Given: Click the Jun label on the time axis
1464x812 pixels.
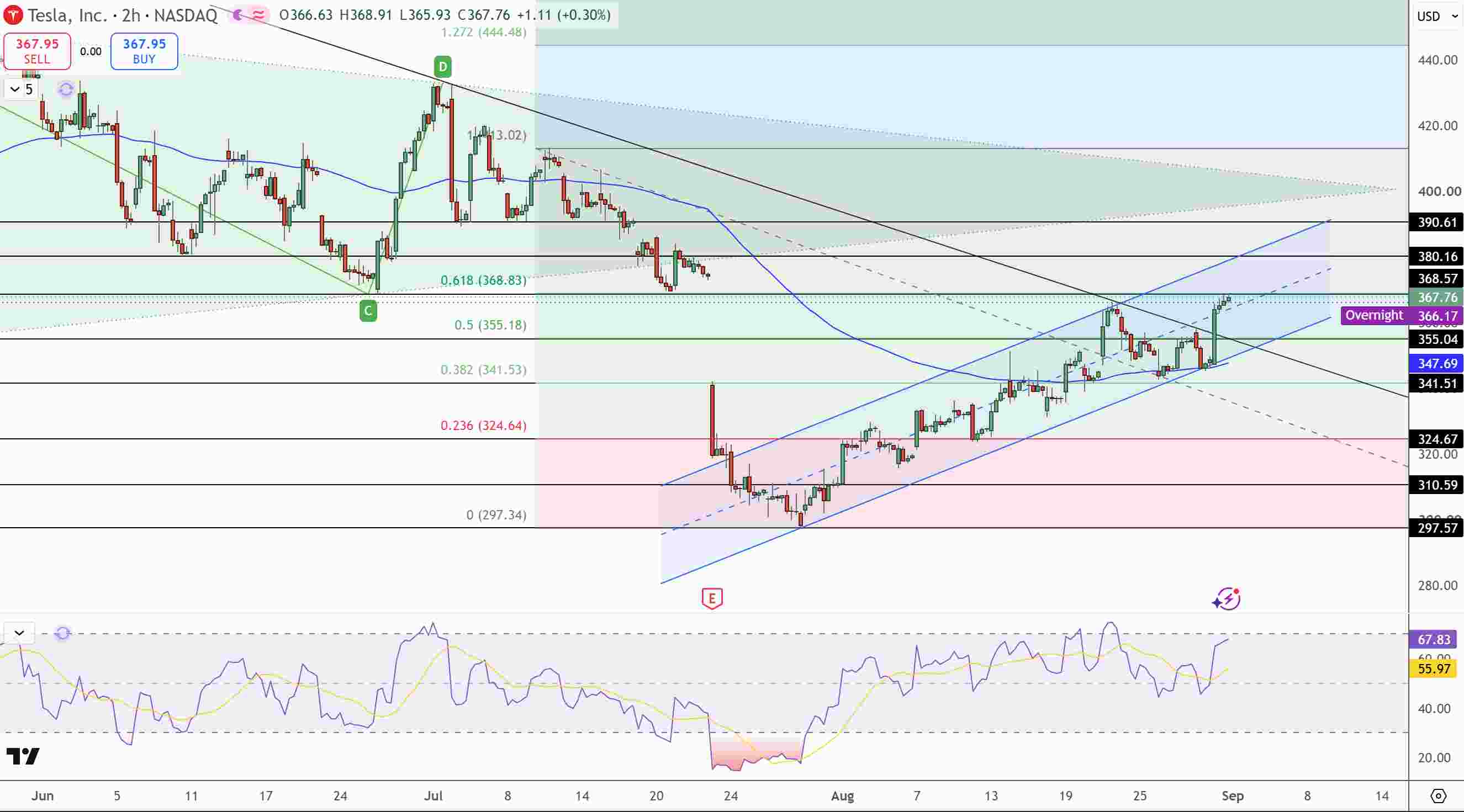Looking at the screenshot, I should click(43, 796).
